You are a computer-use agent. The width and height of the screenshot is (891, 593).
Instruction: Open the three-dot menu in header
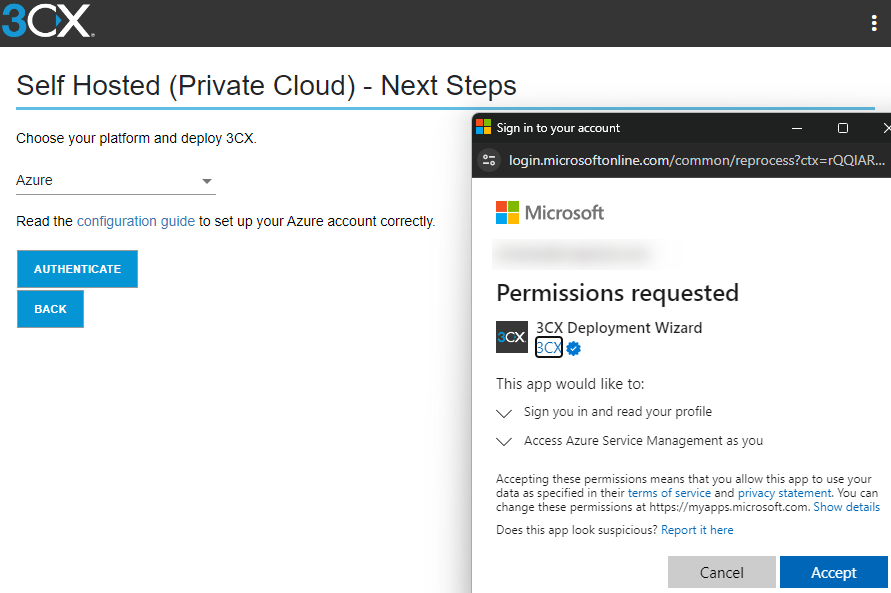874,24
